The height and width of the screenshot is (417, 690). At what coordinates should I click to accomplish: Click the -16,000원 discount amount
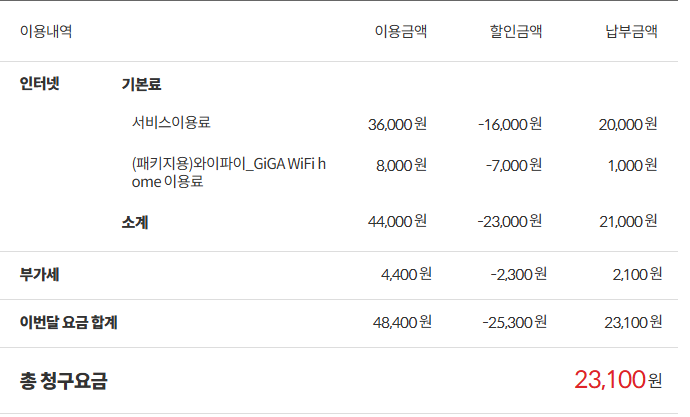point(510,124)
